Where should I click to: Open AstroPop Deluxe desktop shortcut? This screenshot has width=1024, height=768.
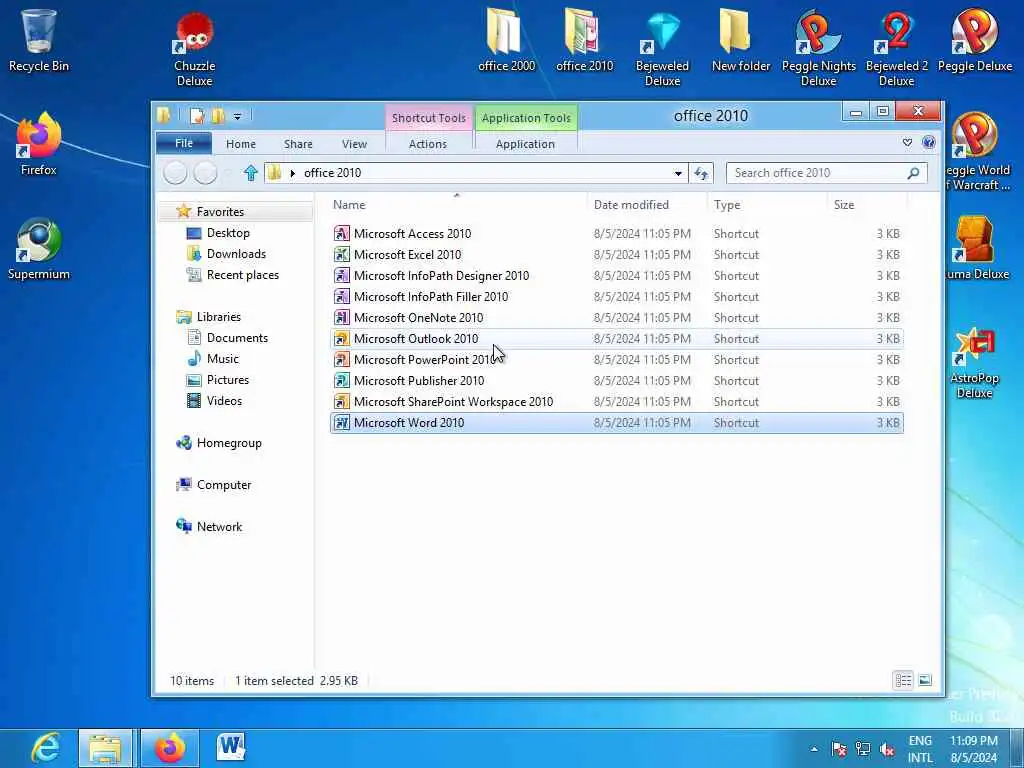point(974,363)
